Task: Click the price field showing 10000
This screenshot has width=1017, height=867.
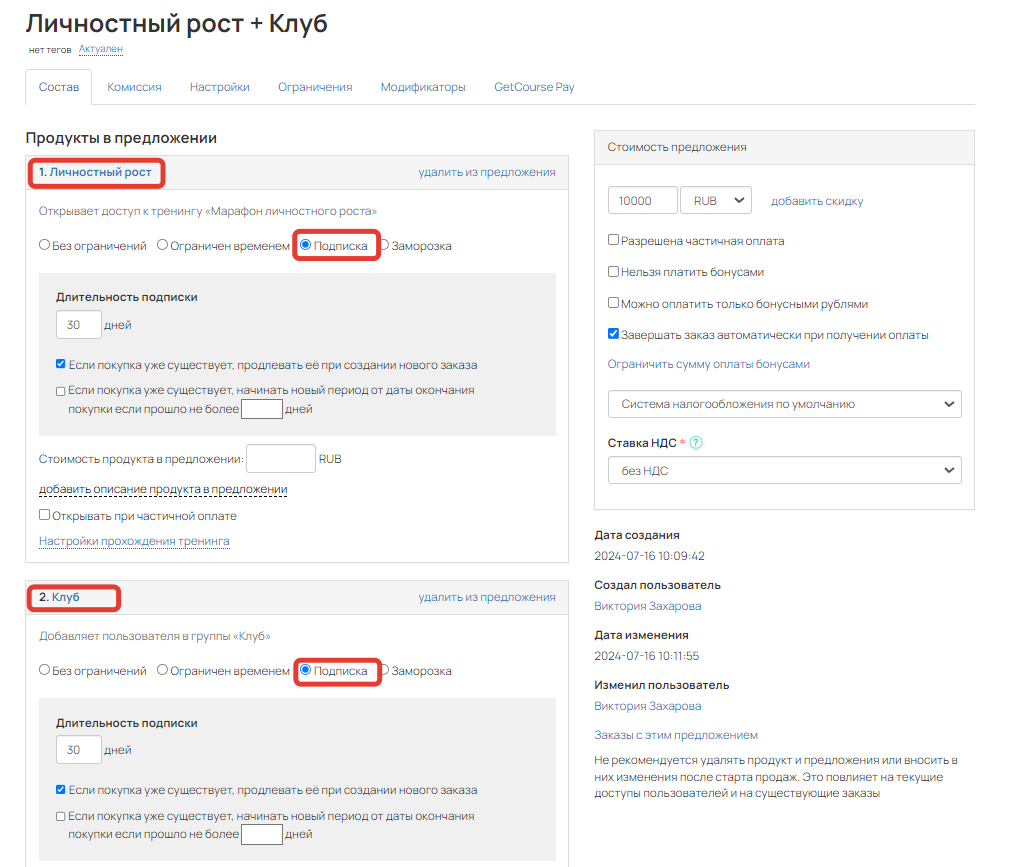Action: click(x=642, y=200)
